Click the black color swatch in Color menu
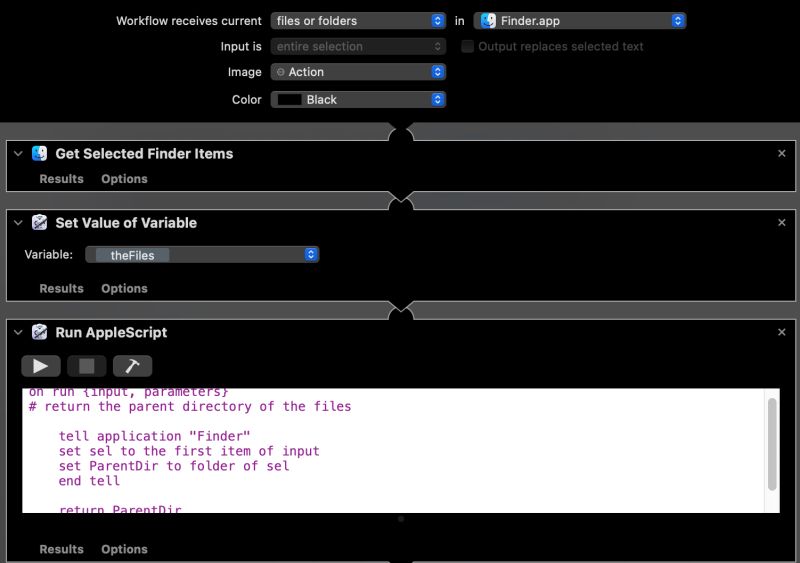This screenshot has height=563, width=800. (x=289, y=100)
